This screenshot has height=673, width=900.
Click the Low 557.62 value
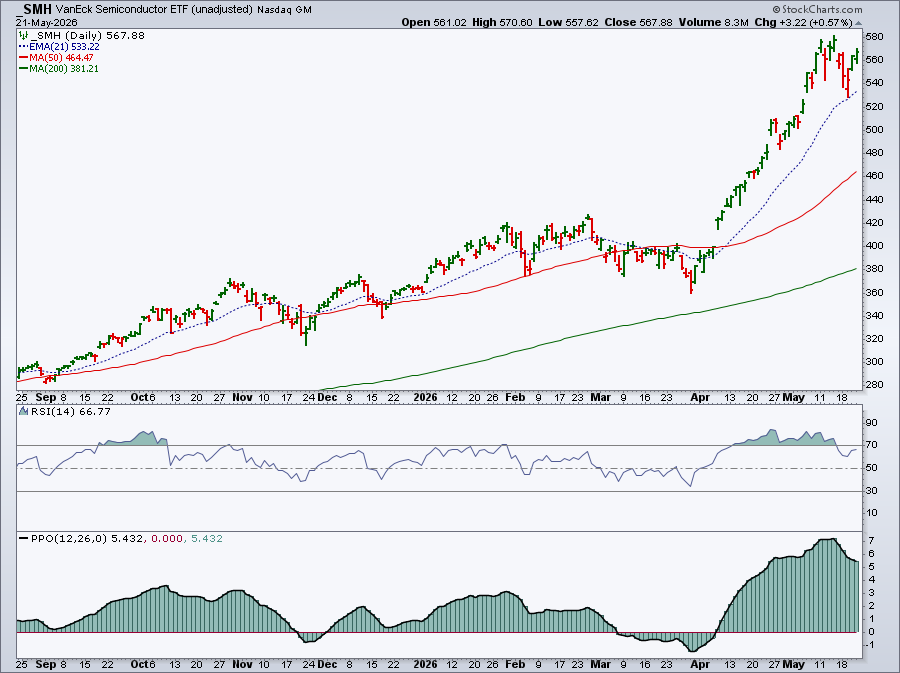pos(568,22)
